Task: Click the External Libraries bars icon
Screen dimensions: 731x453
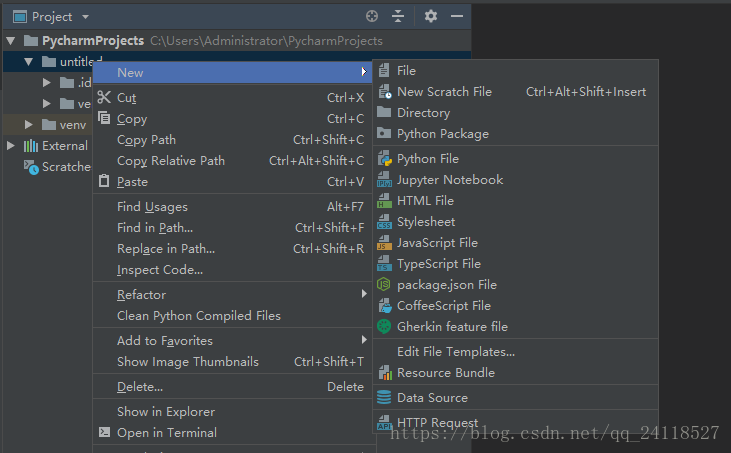Action: point(31,146)
